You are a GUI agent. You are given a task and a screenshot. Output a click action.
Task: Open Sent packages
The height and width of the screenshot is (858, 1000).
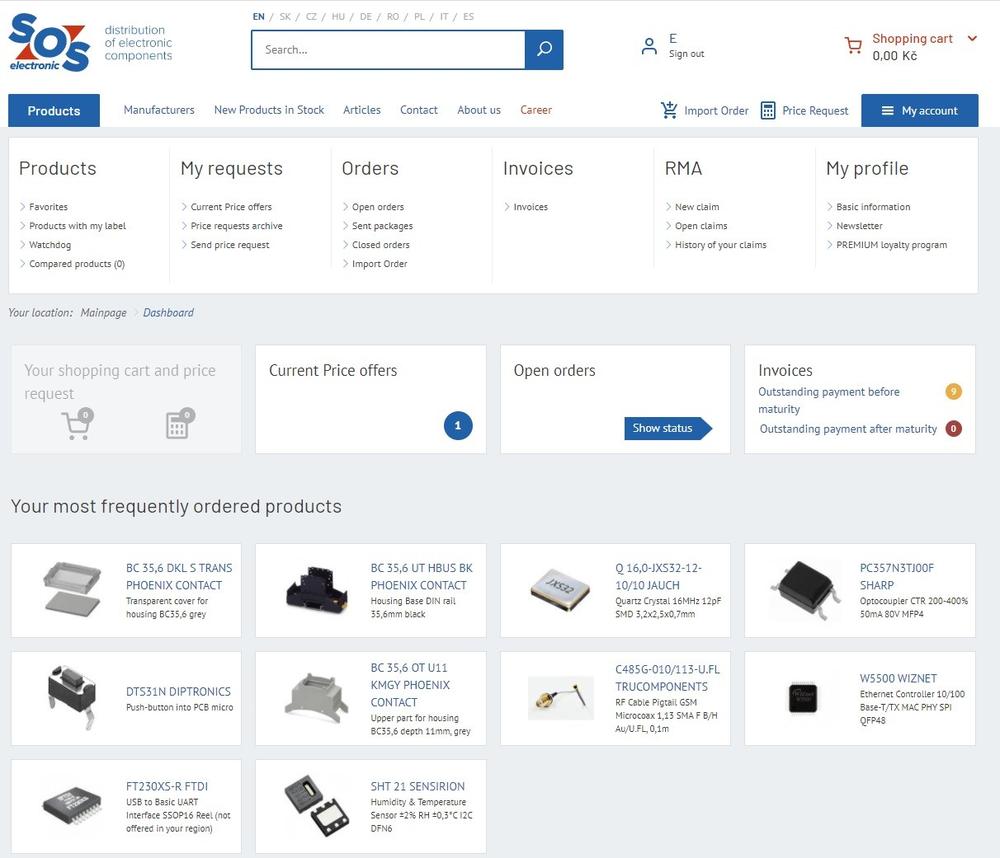click(382, 226)
